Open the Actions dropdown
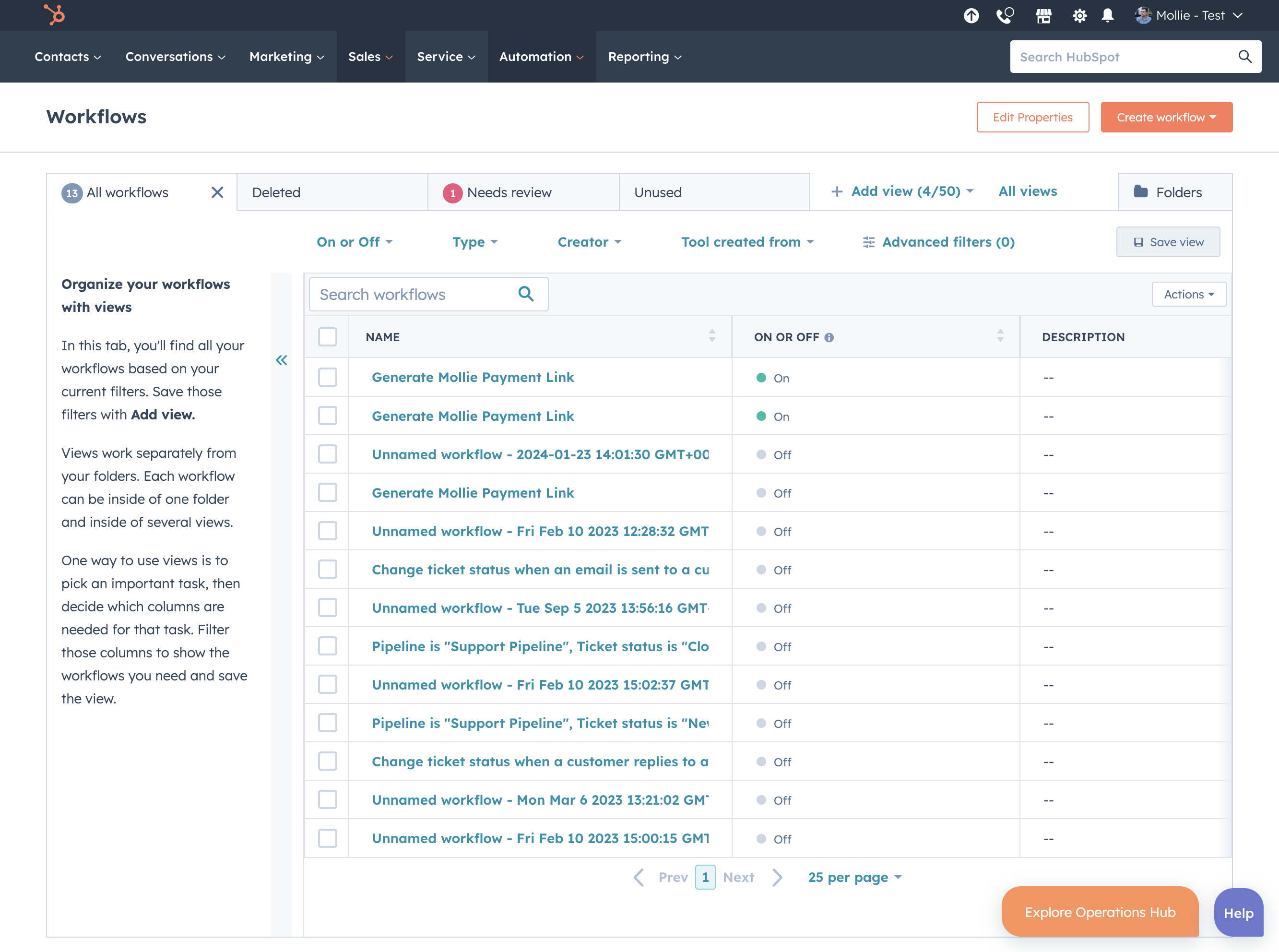 click(1189, 295)
